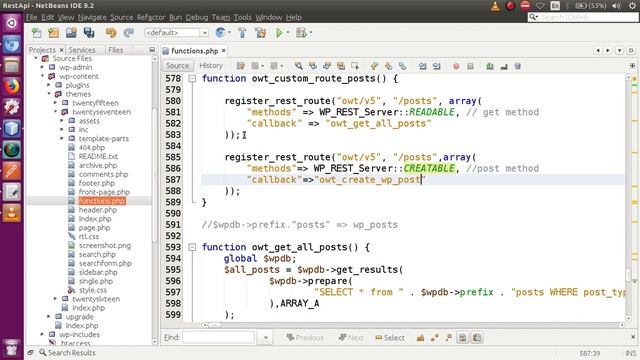This screenshot has width=640, height=360.
Task: Collapse the wp-content folder node
Action: coord(42,76)
